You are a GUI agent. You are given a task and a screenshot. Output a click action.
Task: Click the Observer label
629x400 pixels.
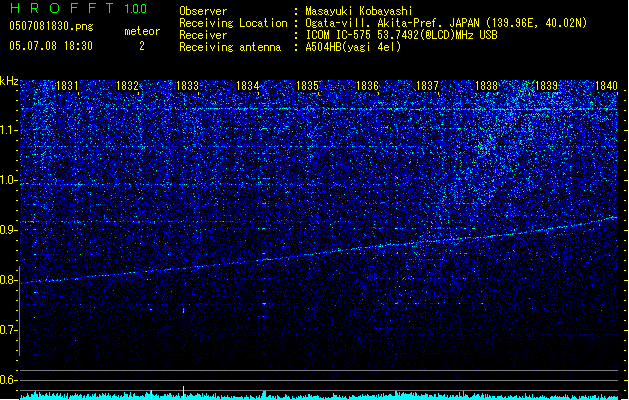click(203, 11)
